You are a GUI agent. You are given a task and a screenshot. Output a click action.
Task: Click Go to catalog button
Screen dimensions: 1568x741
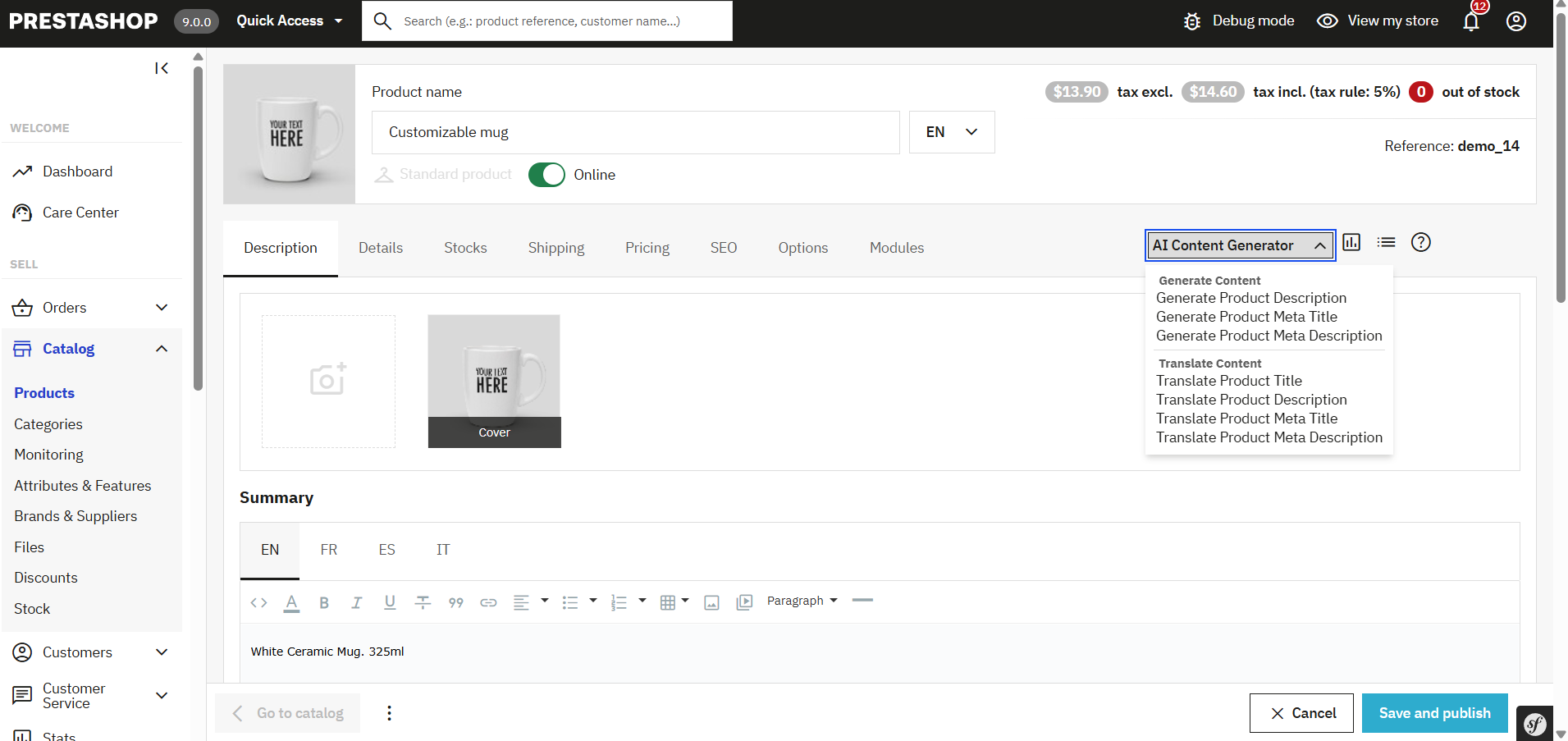click(288, 713)
